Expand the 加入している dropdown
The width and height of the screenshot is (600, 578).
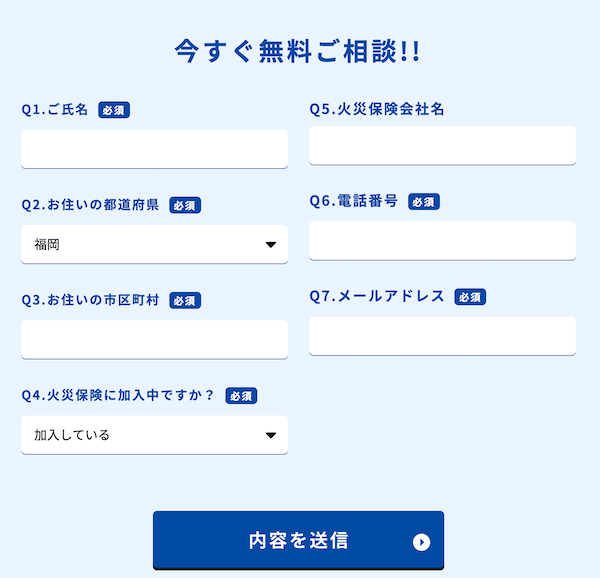tap(154, 435)
